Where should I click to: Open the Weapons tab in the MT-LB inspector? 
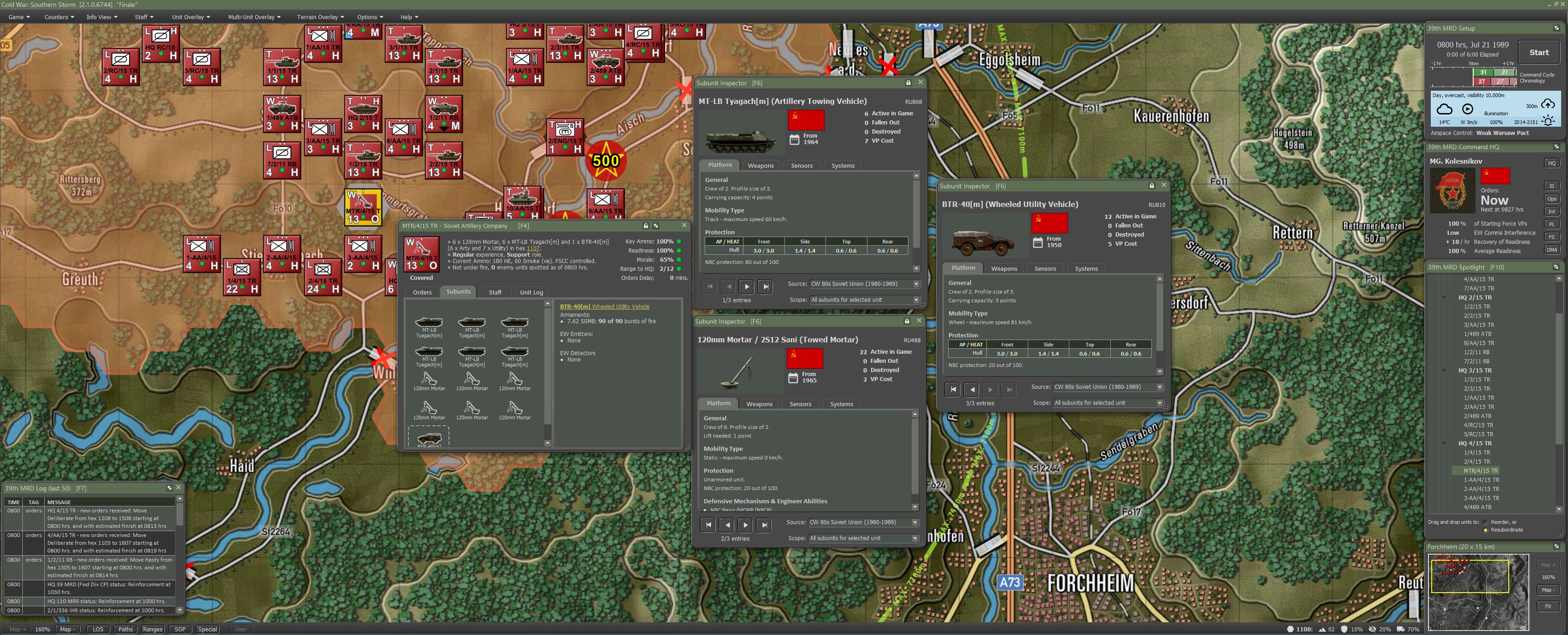(x=761, y=165)
